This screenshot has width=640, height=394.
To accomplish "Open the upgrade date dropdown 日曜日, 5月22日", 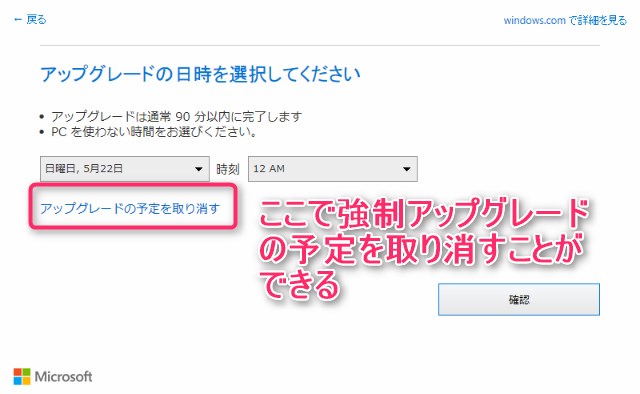I will (124, 169).
